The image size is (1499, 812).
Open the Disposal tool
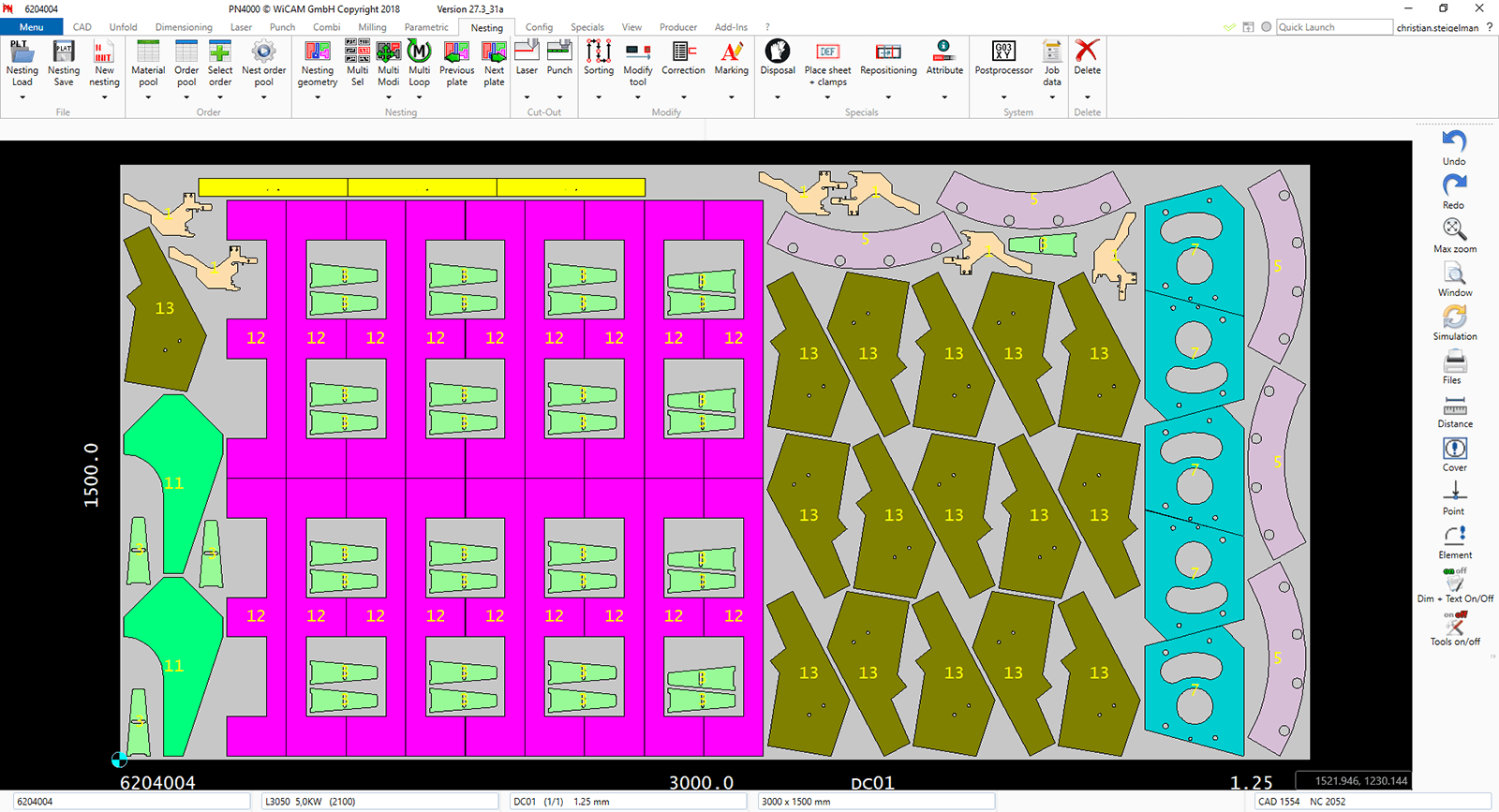click(778, 53)
